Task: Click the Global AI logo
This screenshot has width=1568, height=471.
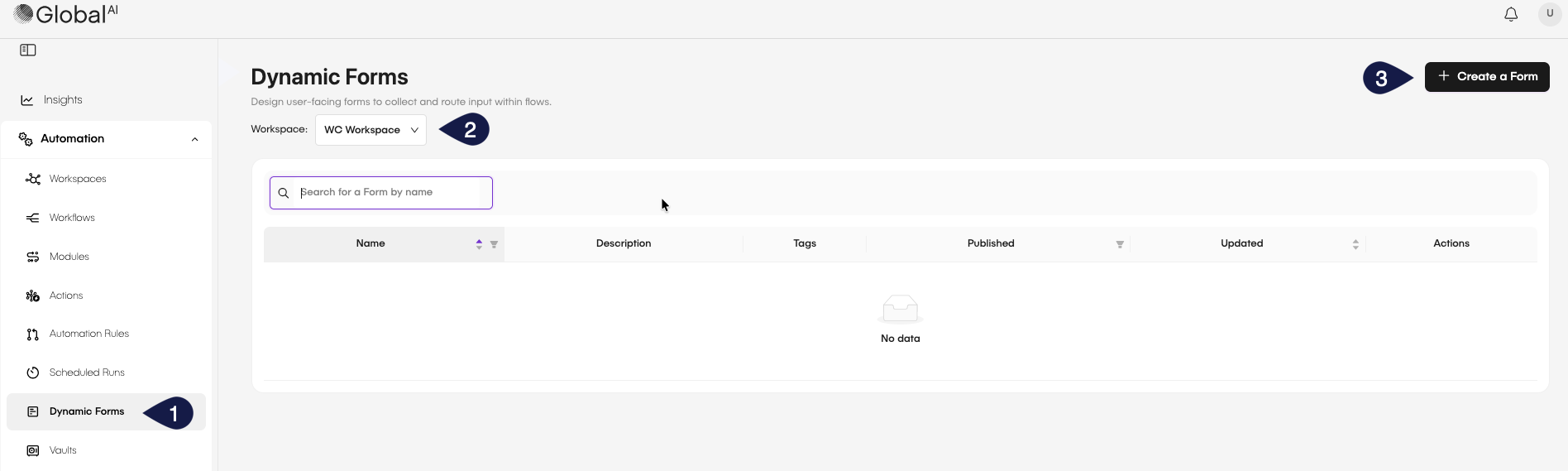Action: (66, 14)
